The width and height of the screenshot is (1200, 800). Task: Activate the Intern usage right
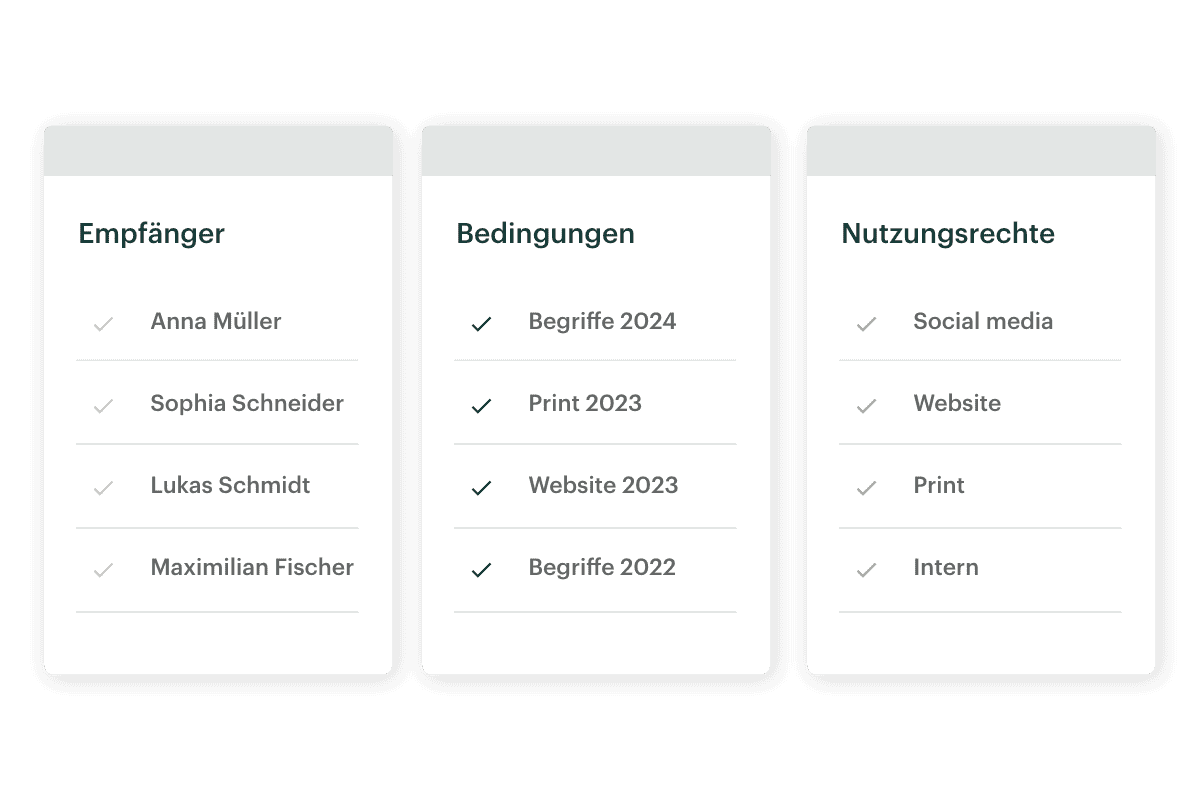coord(867,569)
